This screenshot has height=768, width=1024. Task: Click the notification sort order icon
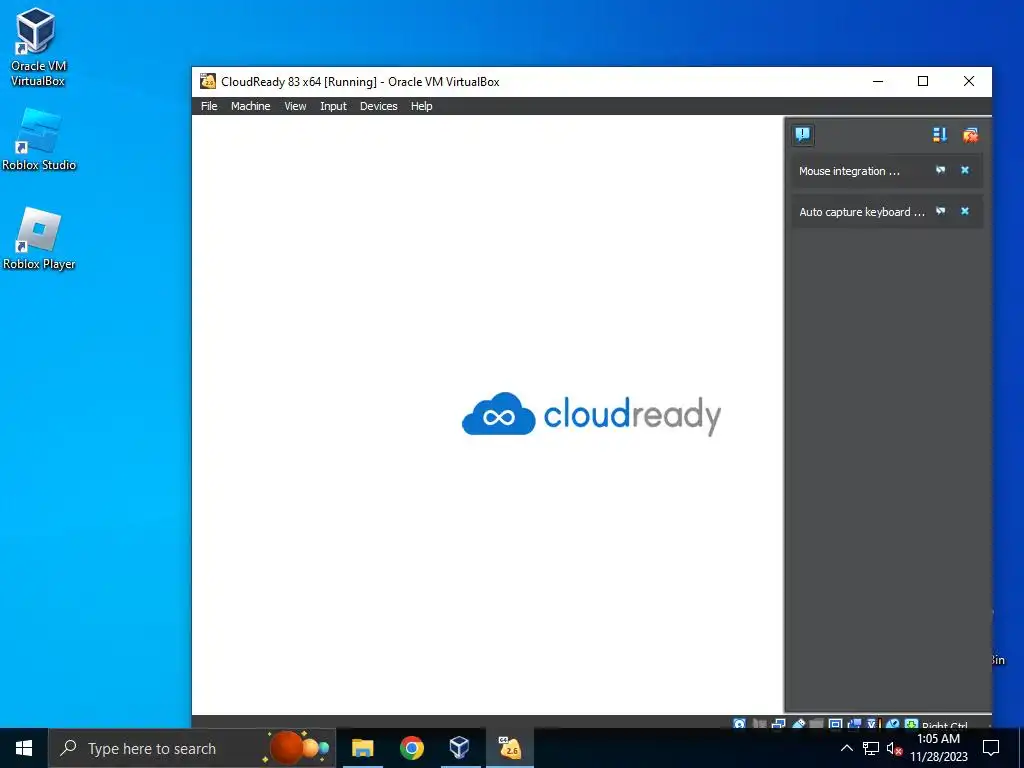click(x=939, y=135)
